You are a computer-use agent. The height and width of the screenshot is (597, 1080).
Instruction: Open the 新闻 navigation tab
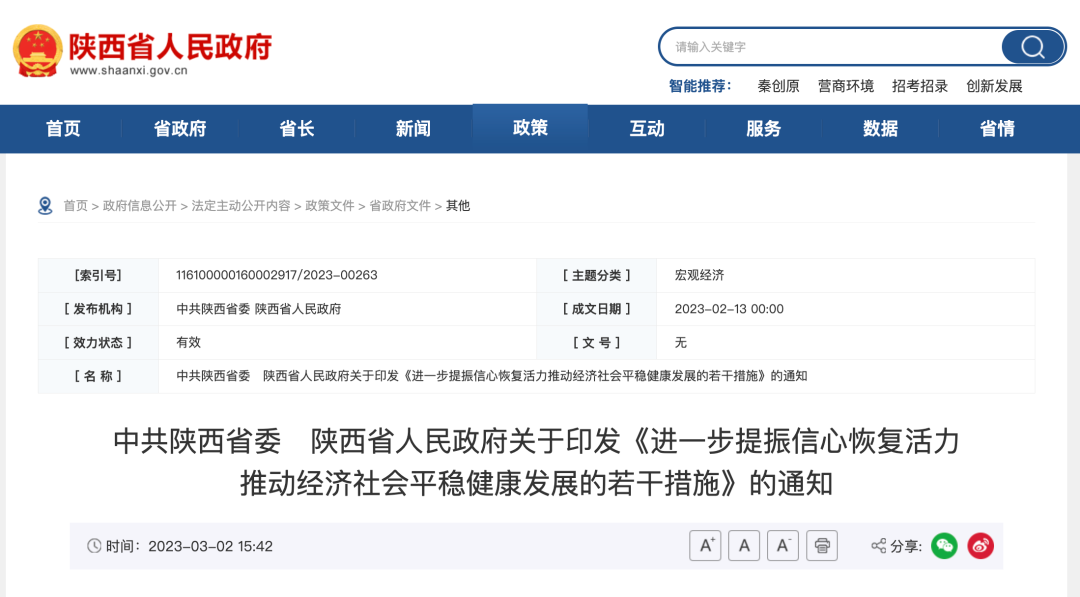pyautogui.click(x=413, y=129)
